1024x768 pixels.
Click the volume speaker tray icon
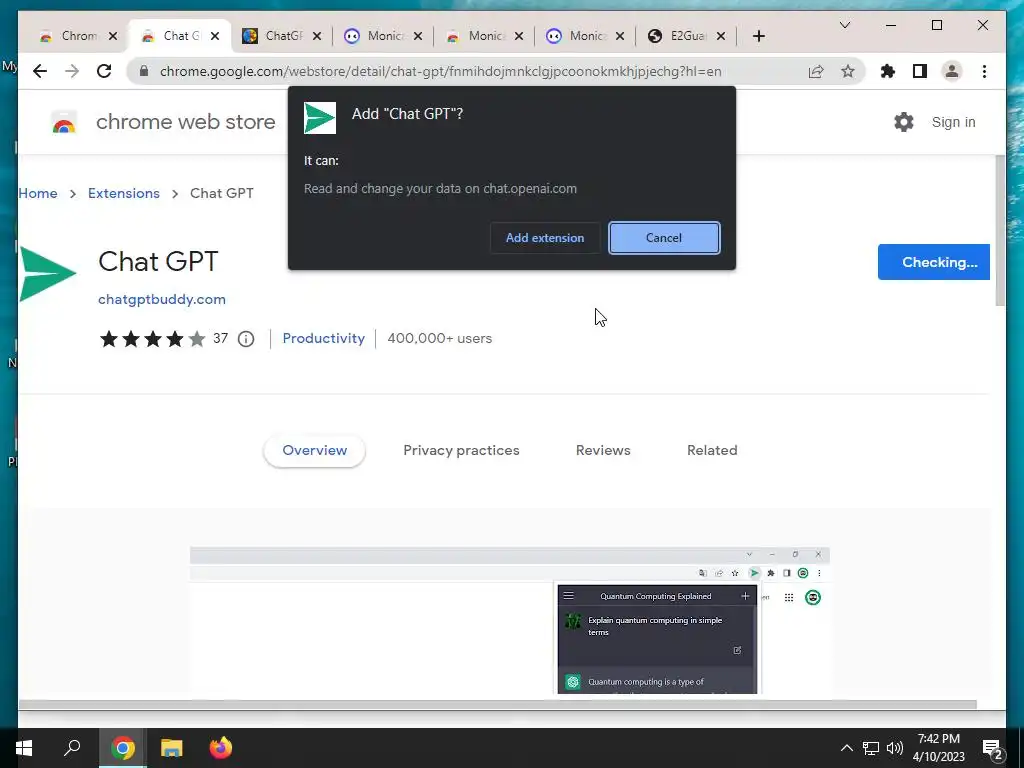click(895, 748)
